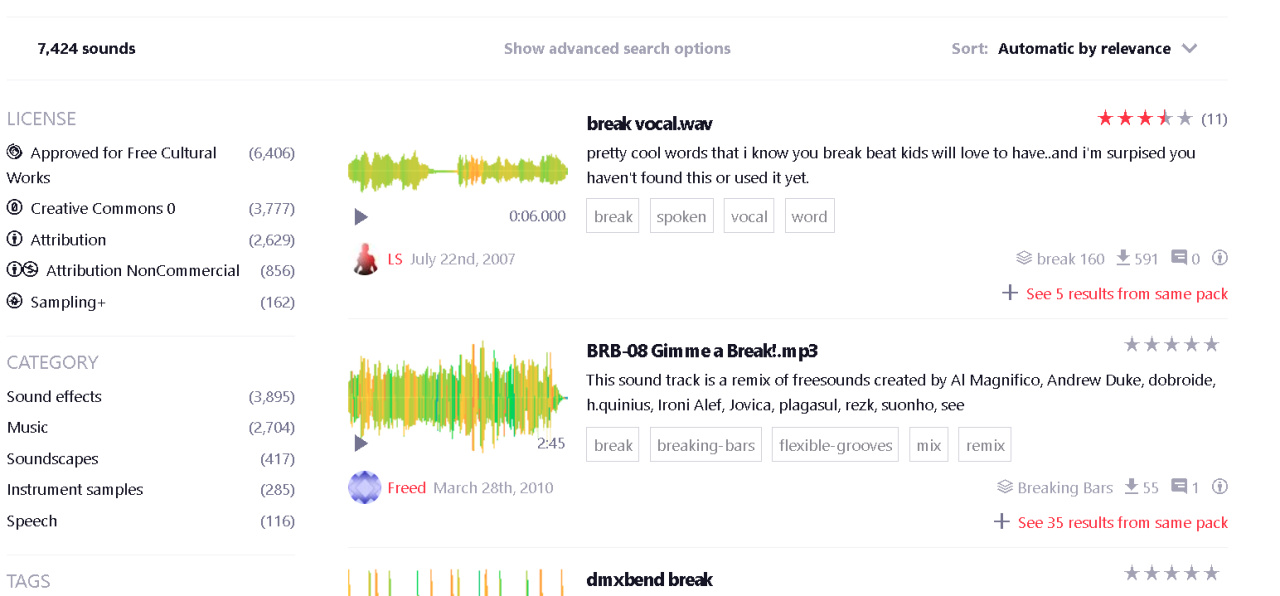Click the flexible-grooves tag

tap(835, 445)
